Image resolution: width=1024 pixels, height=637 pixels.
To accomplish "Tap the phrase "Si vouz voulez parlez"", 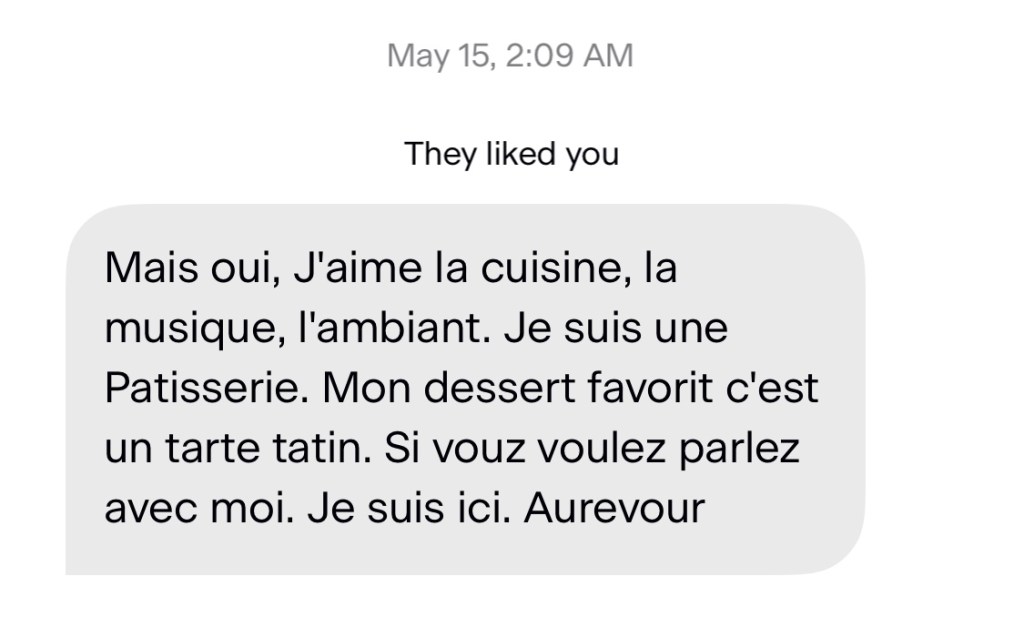I will (591, 449).
